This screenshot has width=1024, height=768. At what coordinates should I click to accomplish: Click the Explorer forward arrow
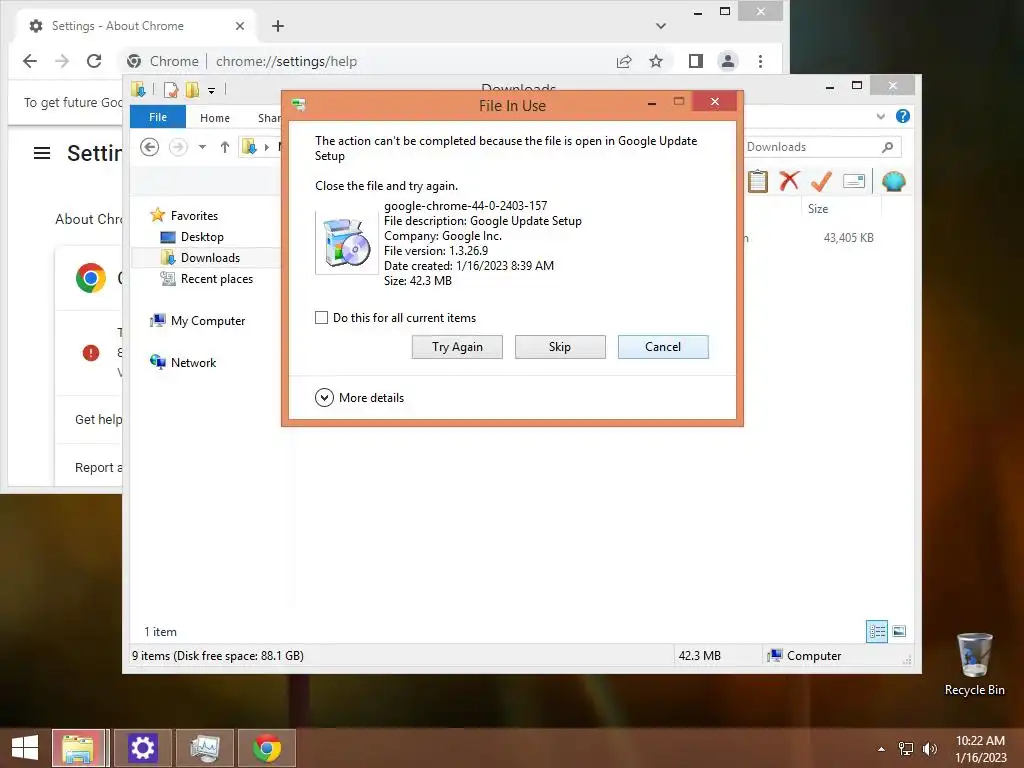point(178,147)
